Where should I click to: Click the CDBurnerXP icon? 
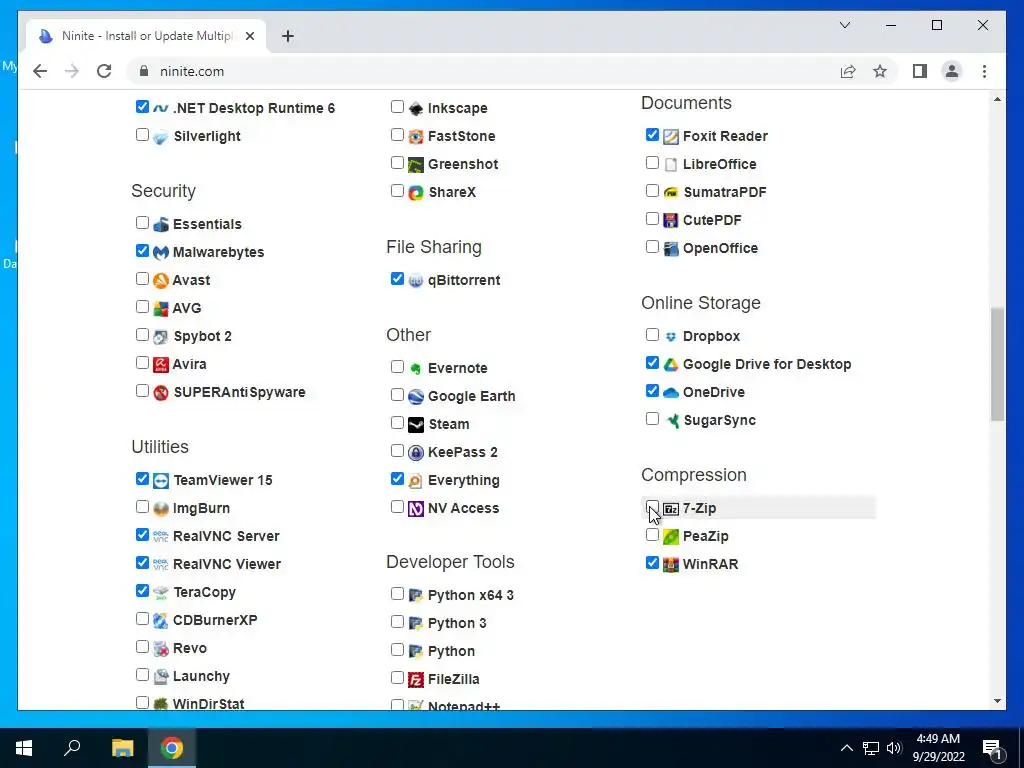pyautogui.click(x=161, y=620)
